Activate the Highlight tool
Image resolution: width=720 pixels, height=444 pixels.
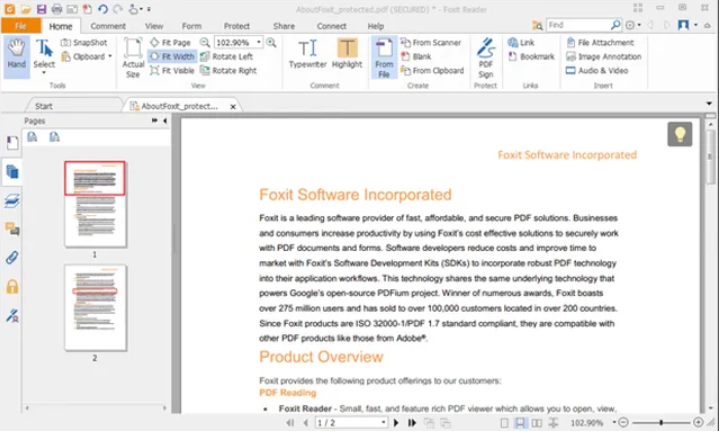click(347, 54)
